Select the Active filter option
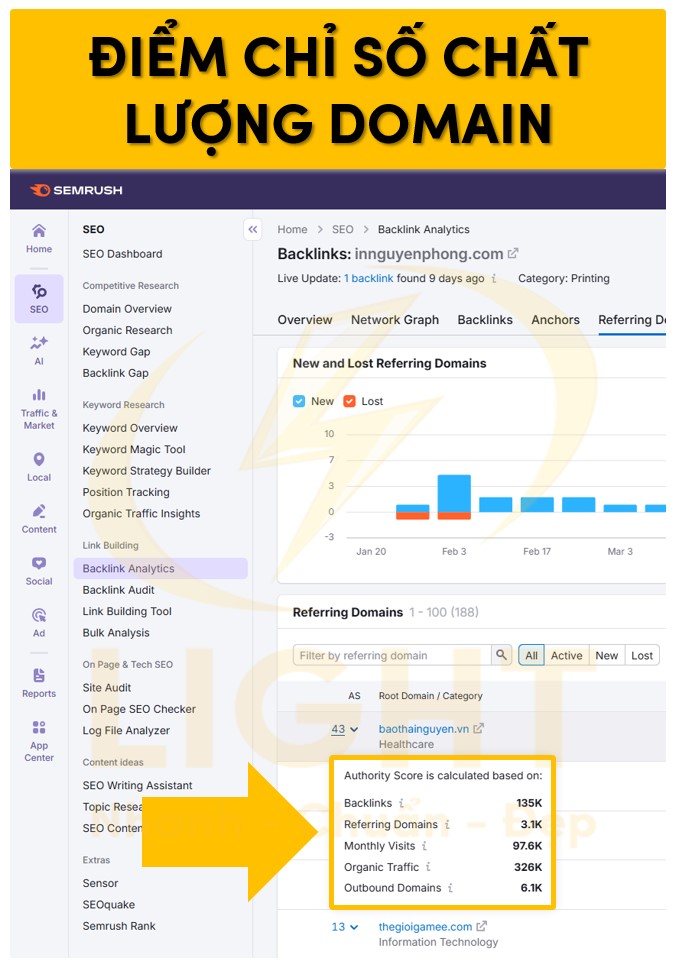Image resolution: width=678 pixels, height=971 pixels. click(567, 655)
